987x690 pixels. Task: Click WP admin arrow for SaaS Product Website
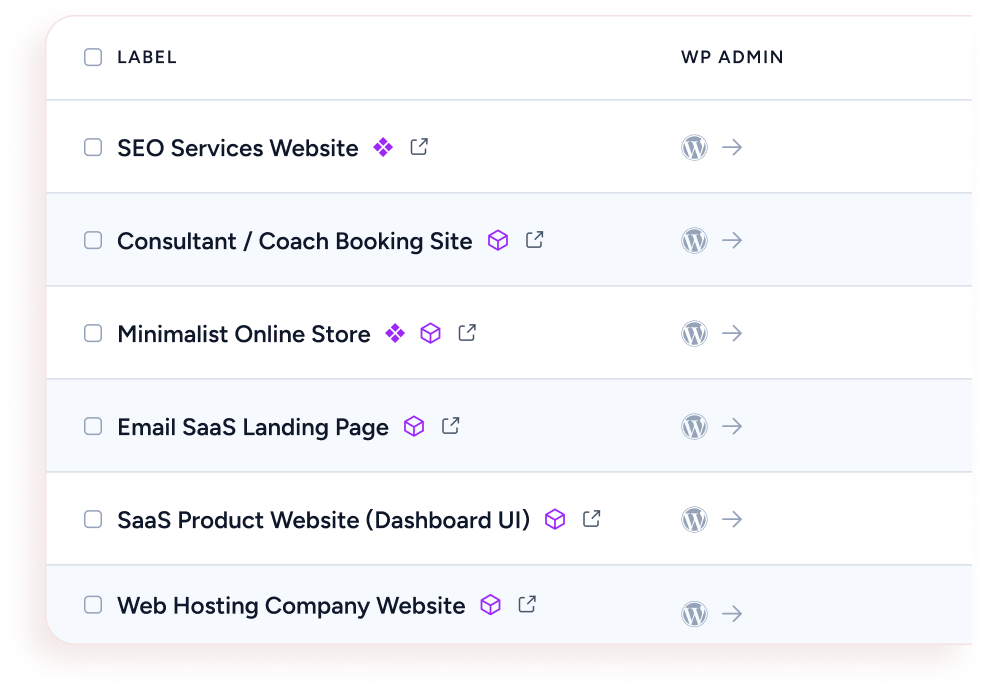pos(732,520)
